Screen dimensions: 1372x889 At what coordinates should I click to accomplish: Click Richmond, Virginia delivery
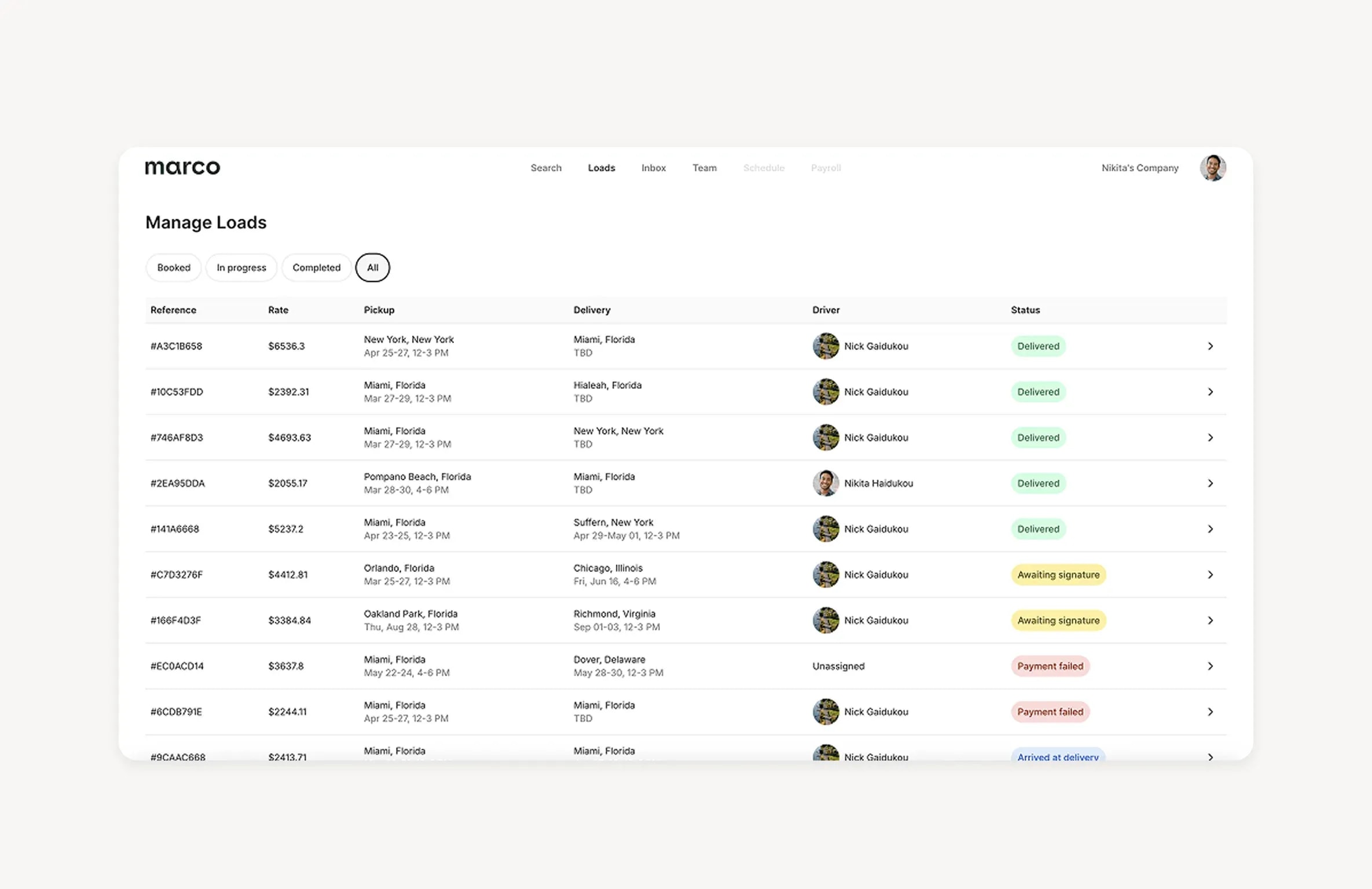coord(614,614)
